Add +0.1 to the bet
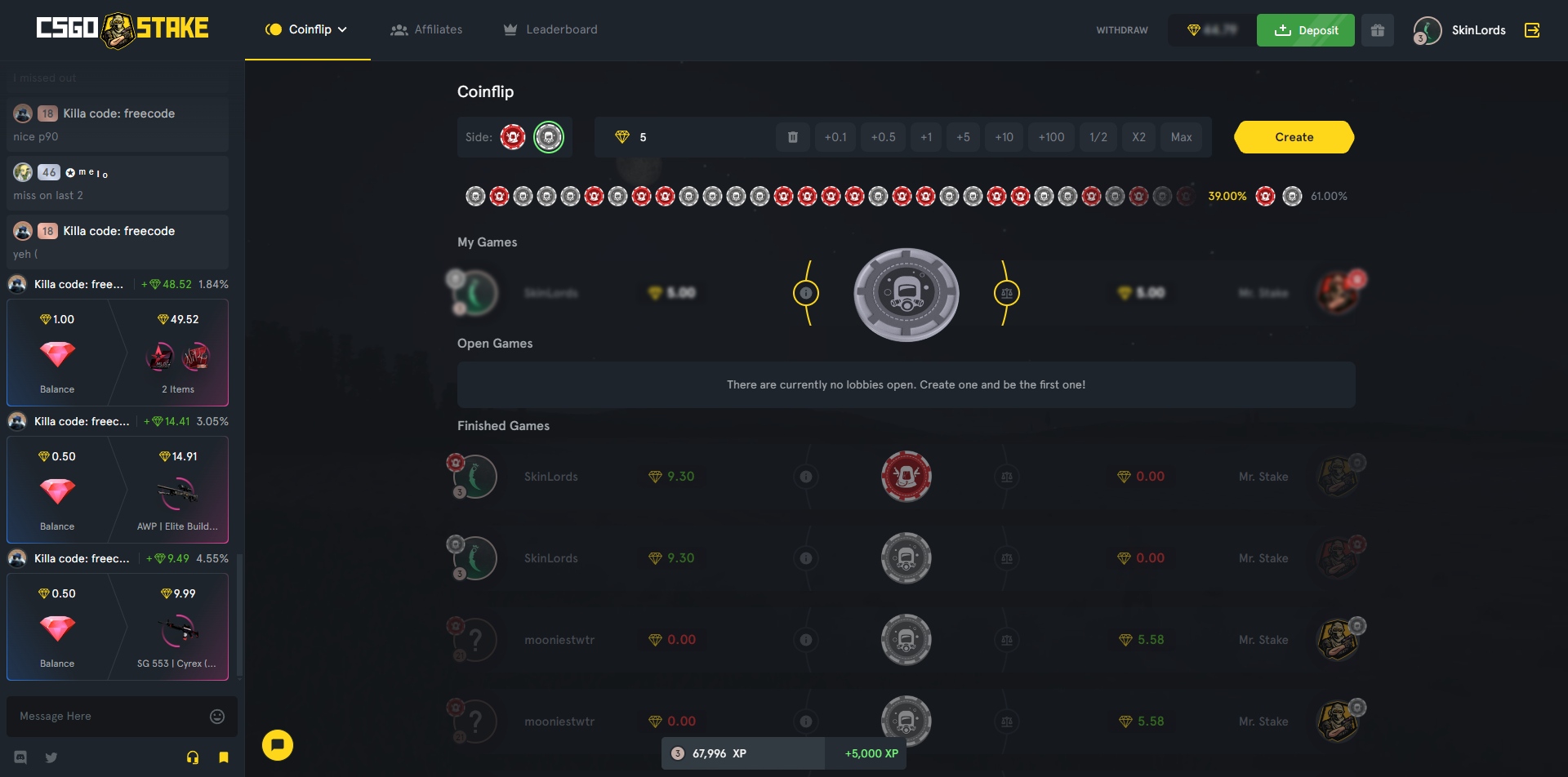This screenshot has width=1568, height=777. pyautogui.click(x=835, y=137)
